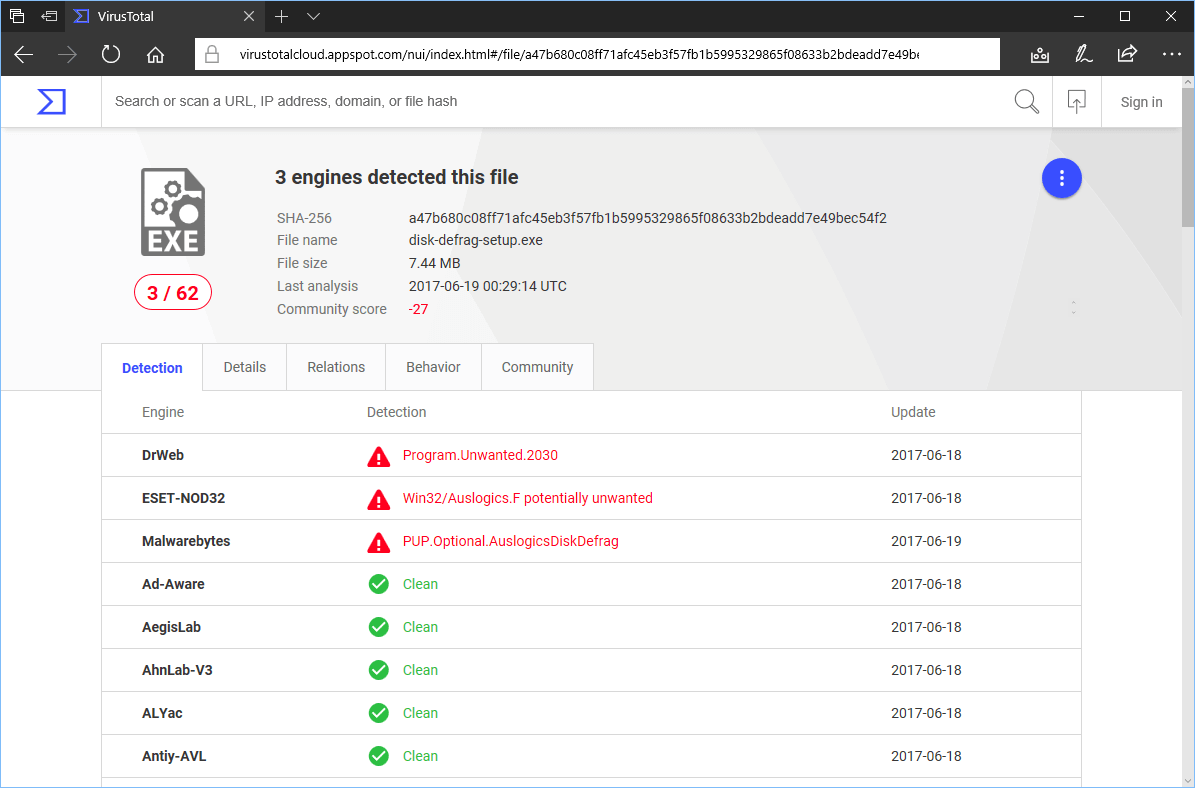Image resolution: width=1195 pixels, height=788 pixels.
Task: Click the green Clean checkmark for Ad-Aware
Action: coord(378,584)
